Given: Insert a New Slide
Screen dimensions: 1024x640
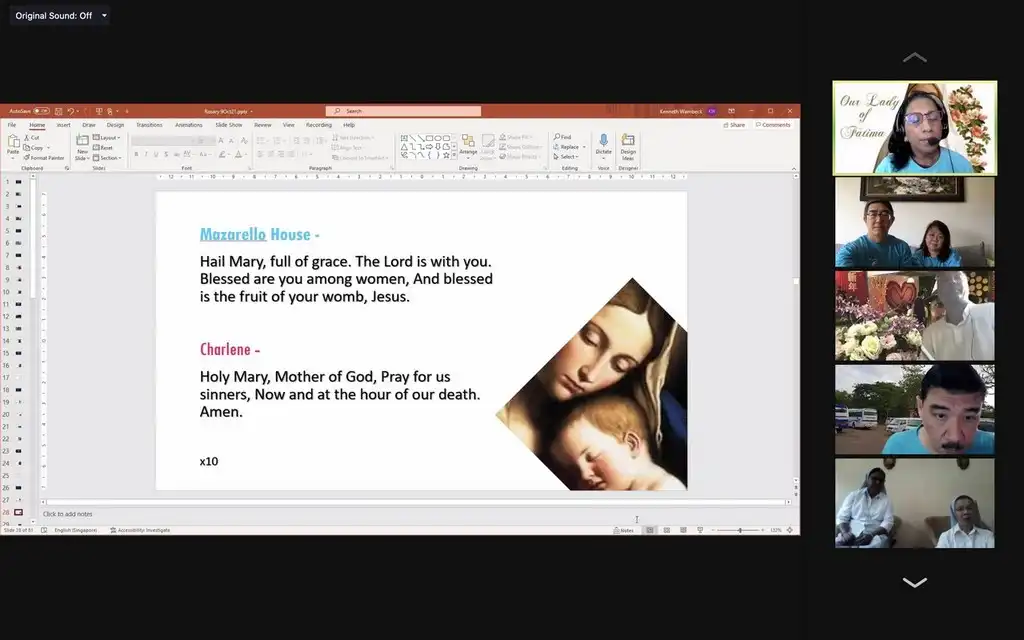Looking at the screenshot, I should pos(82,147).
